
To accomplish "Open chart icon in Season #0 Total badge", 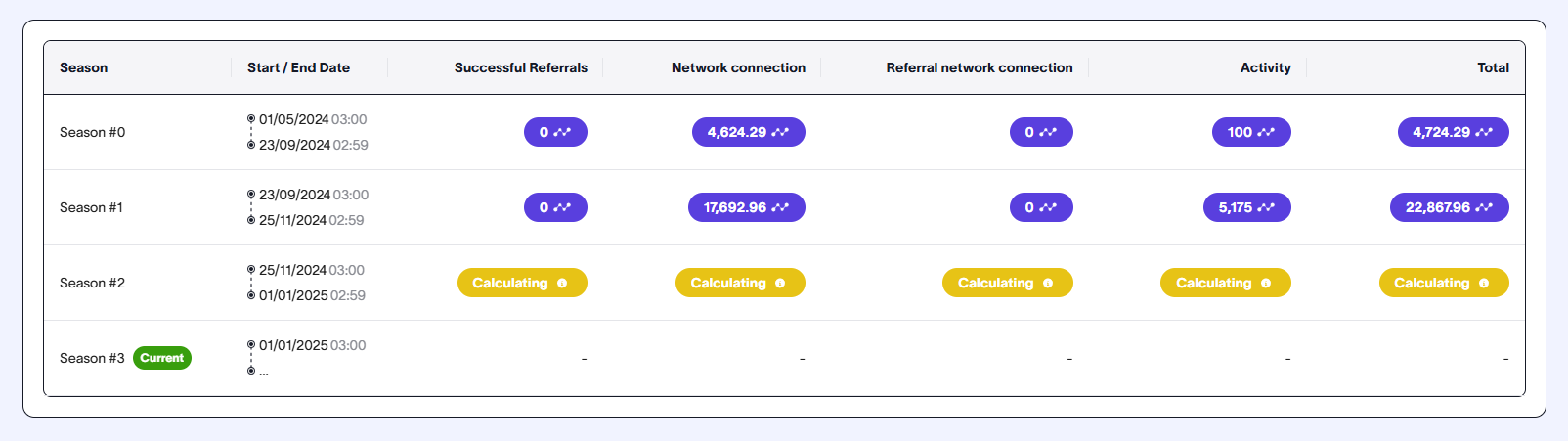I will 1484,132.
